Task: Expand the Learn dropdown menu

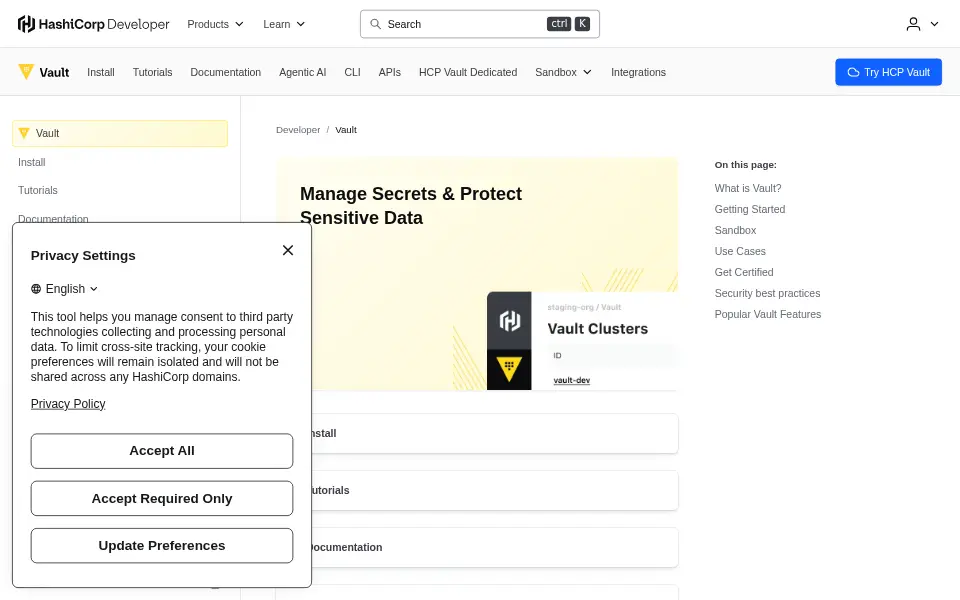Action: [284, 24]
